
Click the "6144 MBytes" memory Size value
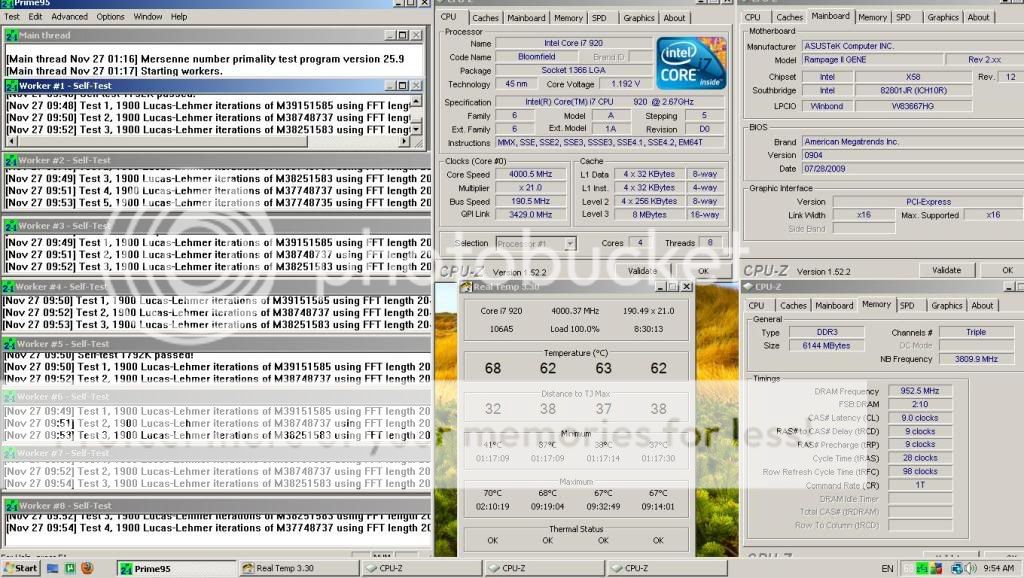pyautogui.click(x=826, y=346)
